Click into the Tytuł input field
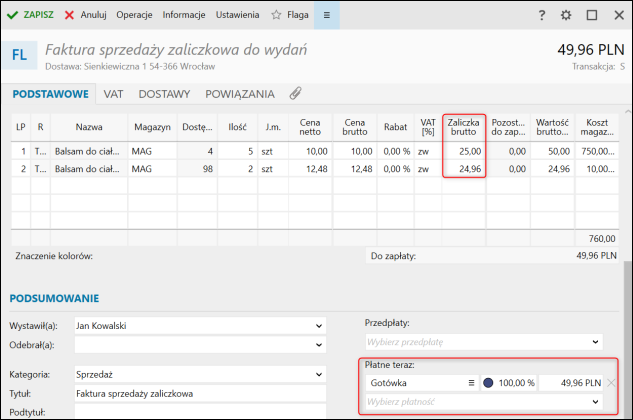 click(x=200, y=393)
